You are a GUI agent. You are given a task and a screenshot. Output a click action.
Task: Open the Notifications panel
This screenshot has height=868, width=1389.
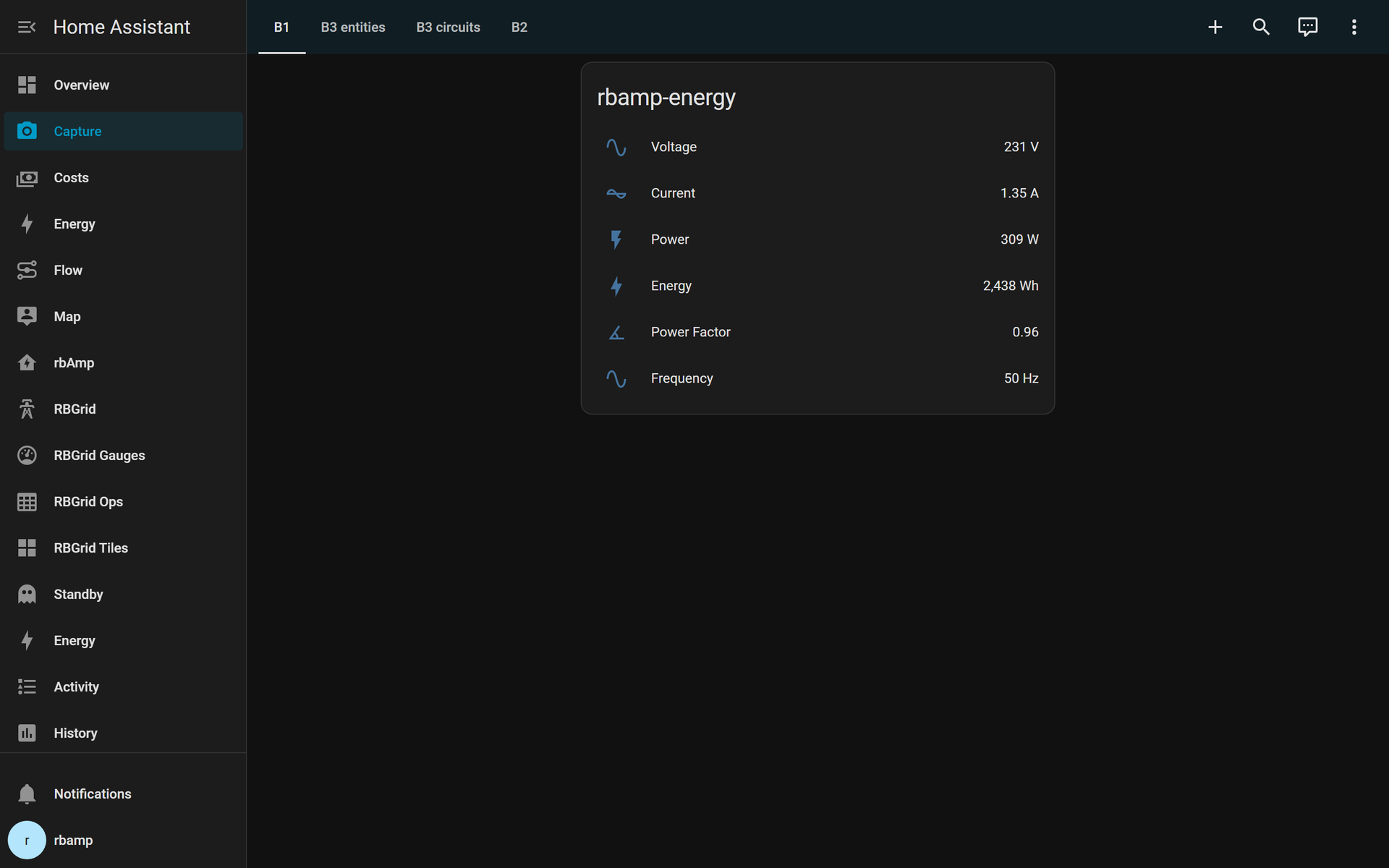coord(124,794)
